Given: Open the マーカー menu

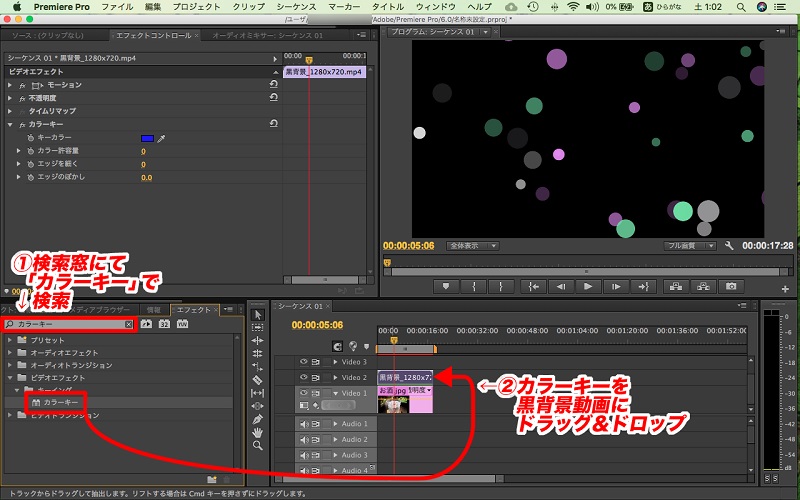Looking at the screenshot, I should click(x=343, y=7).
